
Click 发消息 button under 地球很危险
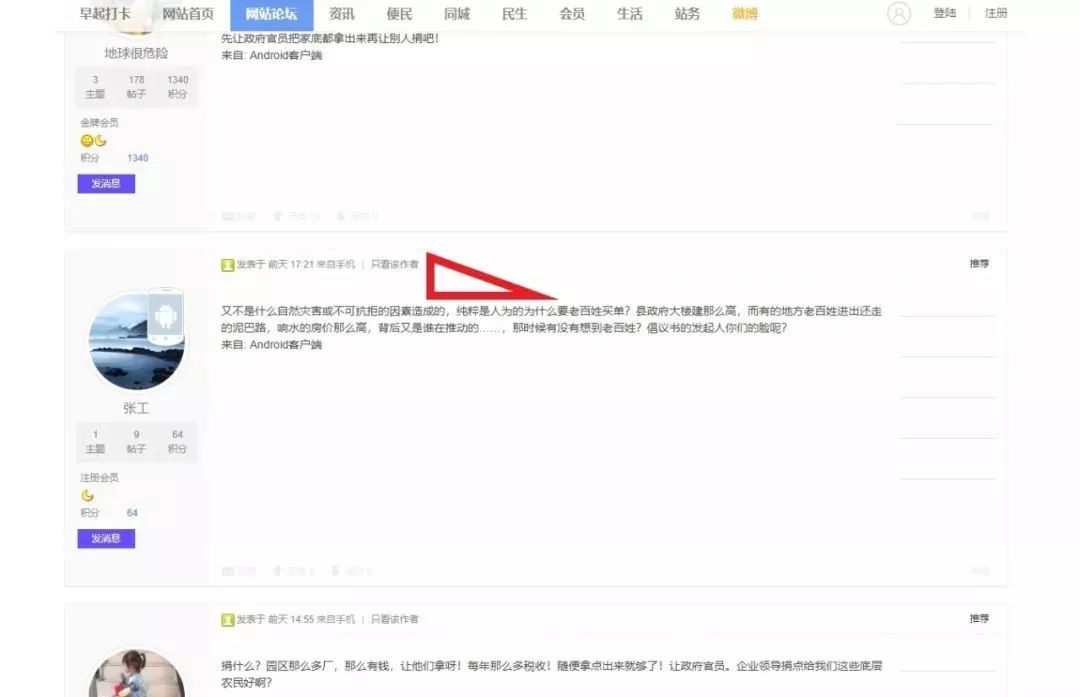tap(106, 183)
